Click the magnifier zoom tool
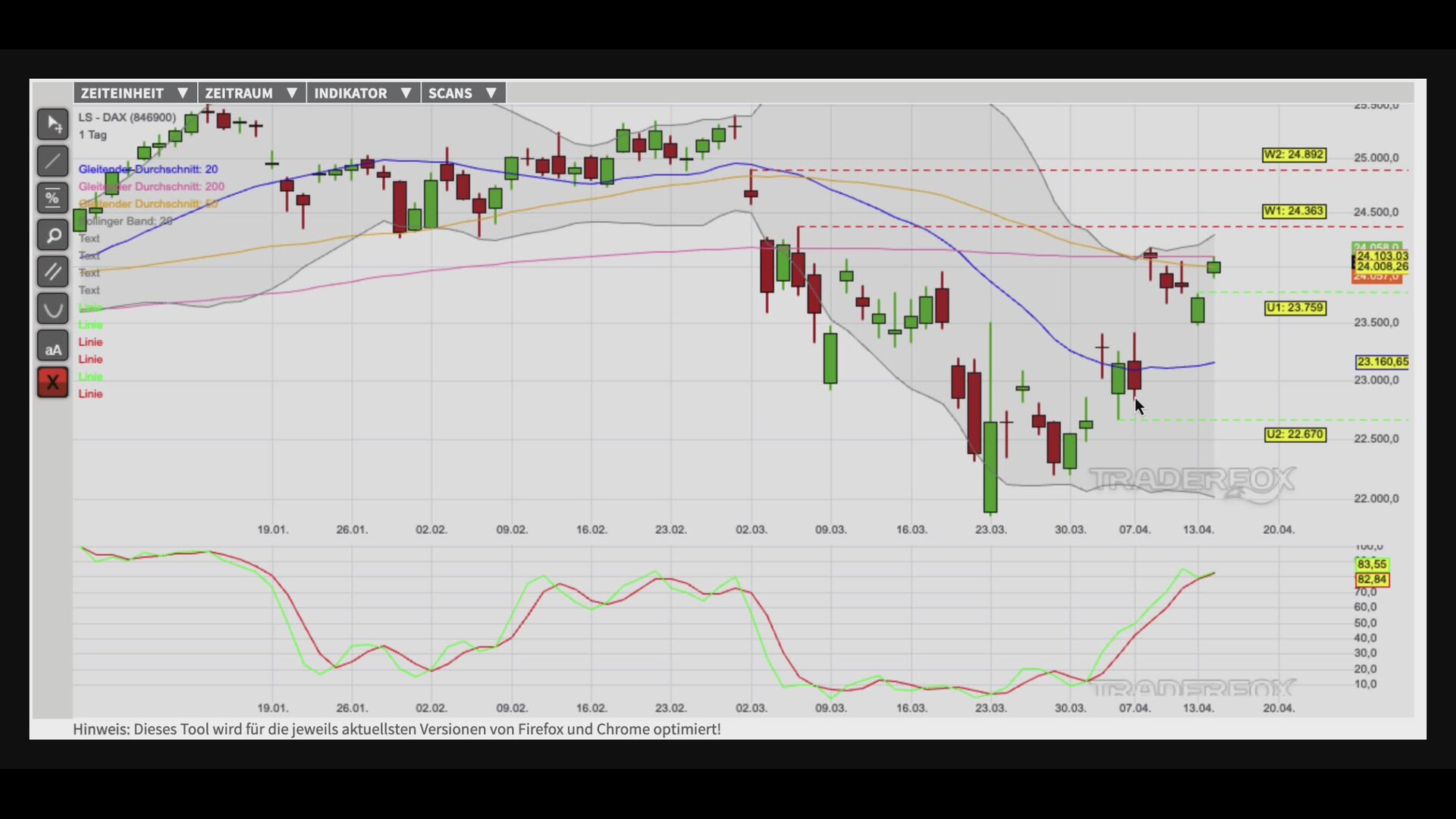The image size is (1456, 819). coord(52,236)
